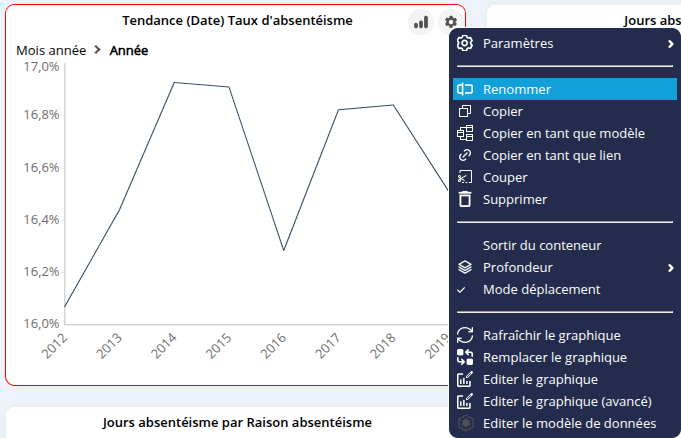Select Editer le modèle de données

click(569, 423)
